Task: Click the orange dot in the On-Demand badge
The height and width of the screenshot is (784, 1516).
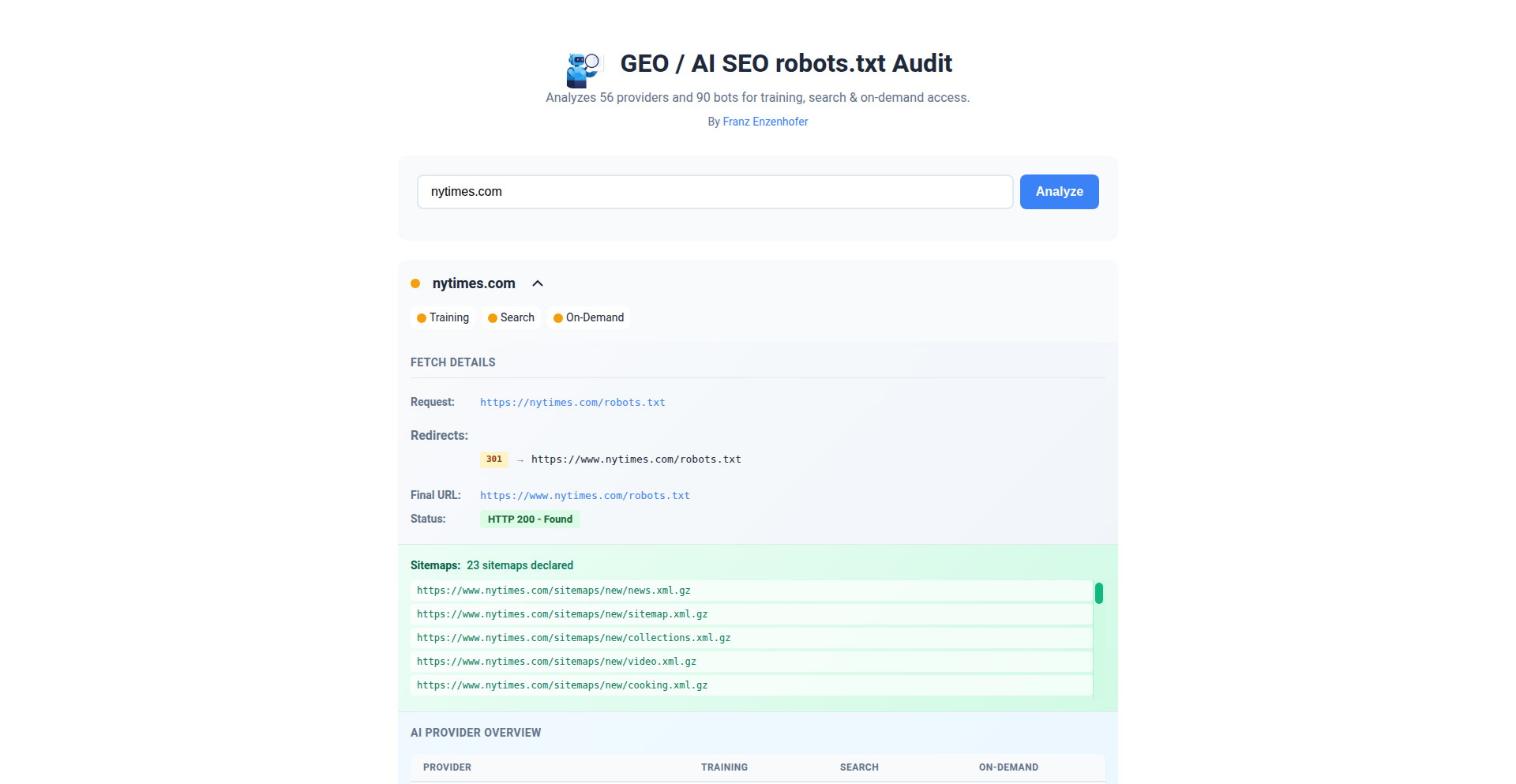Action: (x=557, y=317)
